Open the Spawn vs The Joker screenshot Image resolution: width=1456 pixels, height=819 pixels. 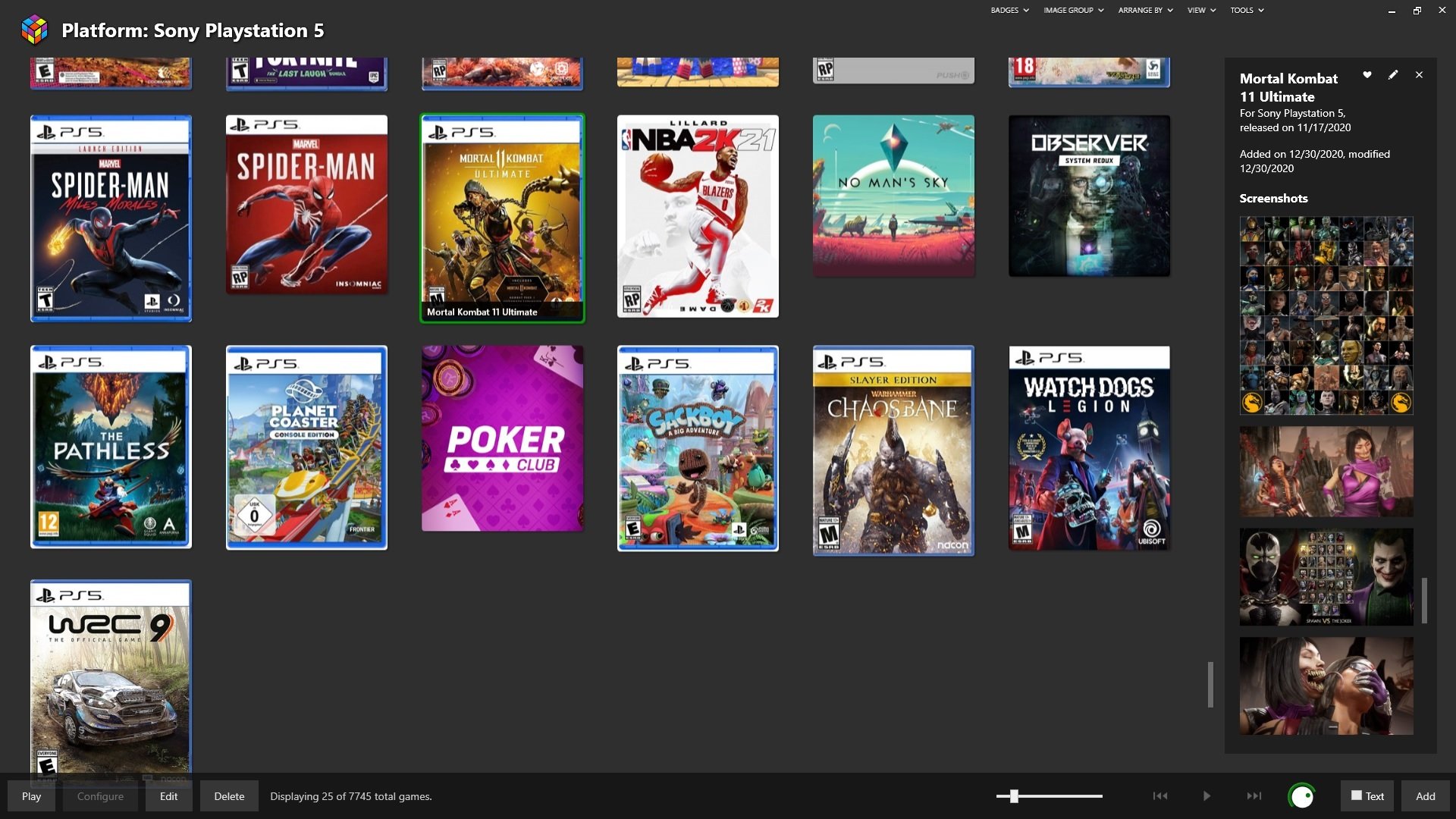coord(1326,577)
